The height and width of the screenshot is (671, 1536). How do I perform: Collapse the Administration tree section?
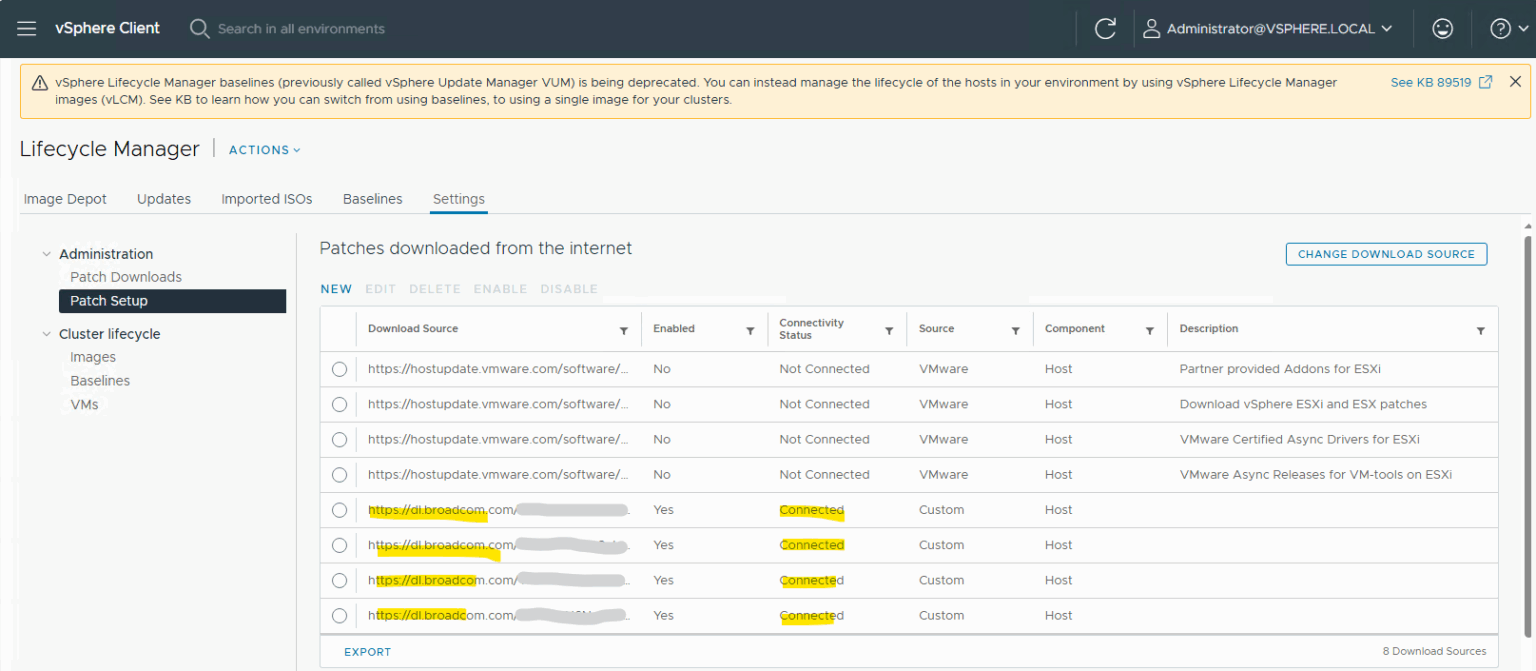[x=46, y=254]
